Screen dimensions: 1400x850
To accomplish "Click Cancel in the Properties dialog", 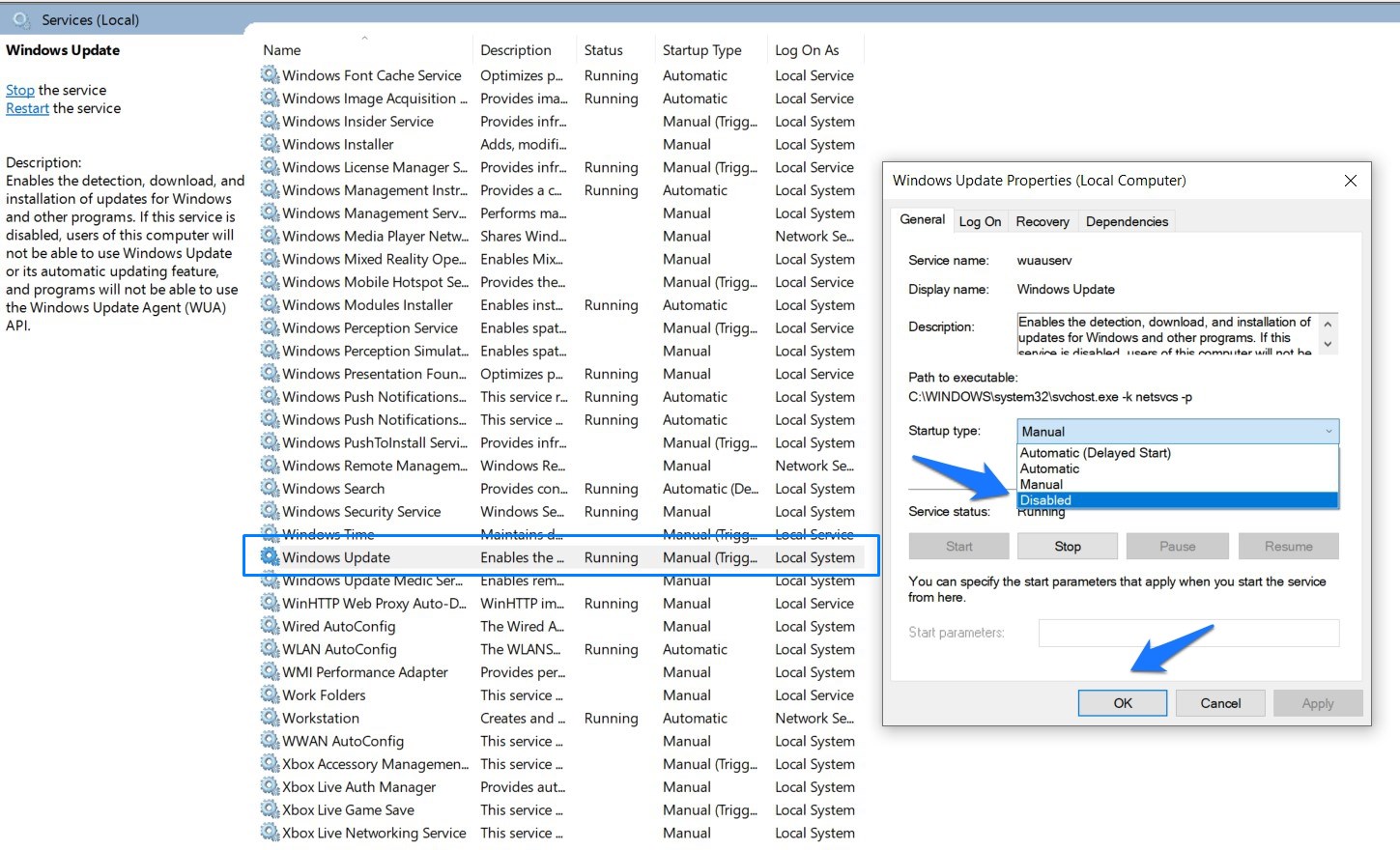I will tap(1220, 703).
